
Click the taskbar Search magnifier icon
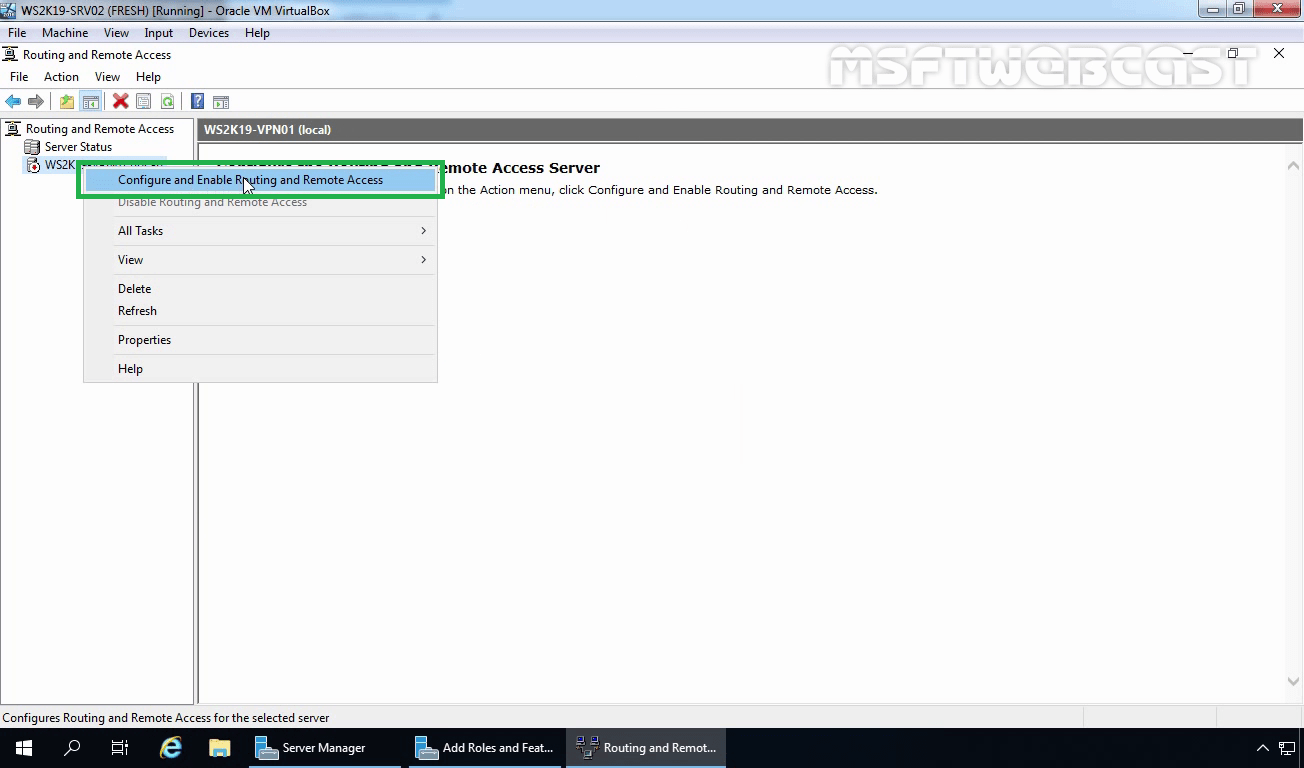(x=72, y=748)
